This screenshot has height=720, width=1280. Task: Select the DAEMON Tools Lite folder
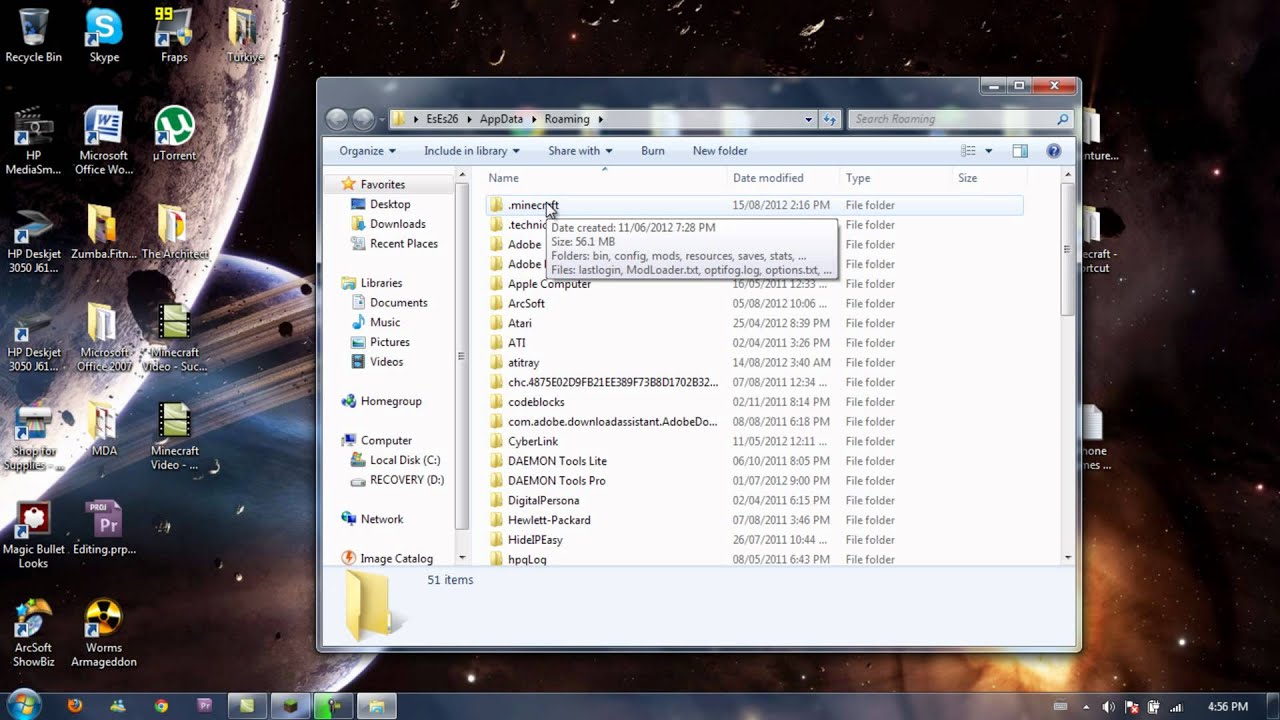pyautogui.click(x=755, y=461)
